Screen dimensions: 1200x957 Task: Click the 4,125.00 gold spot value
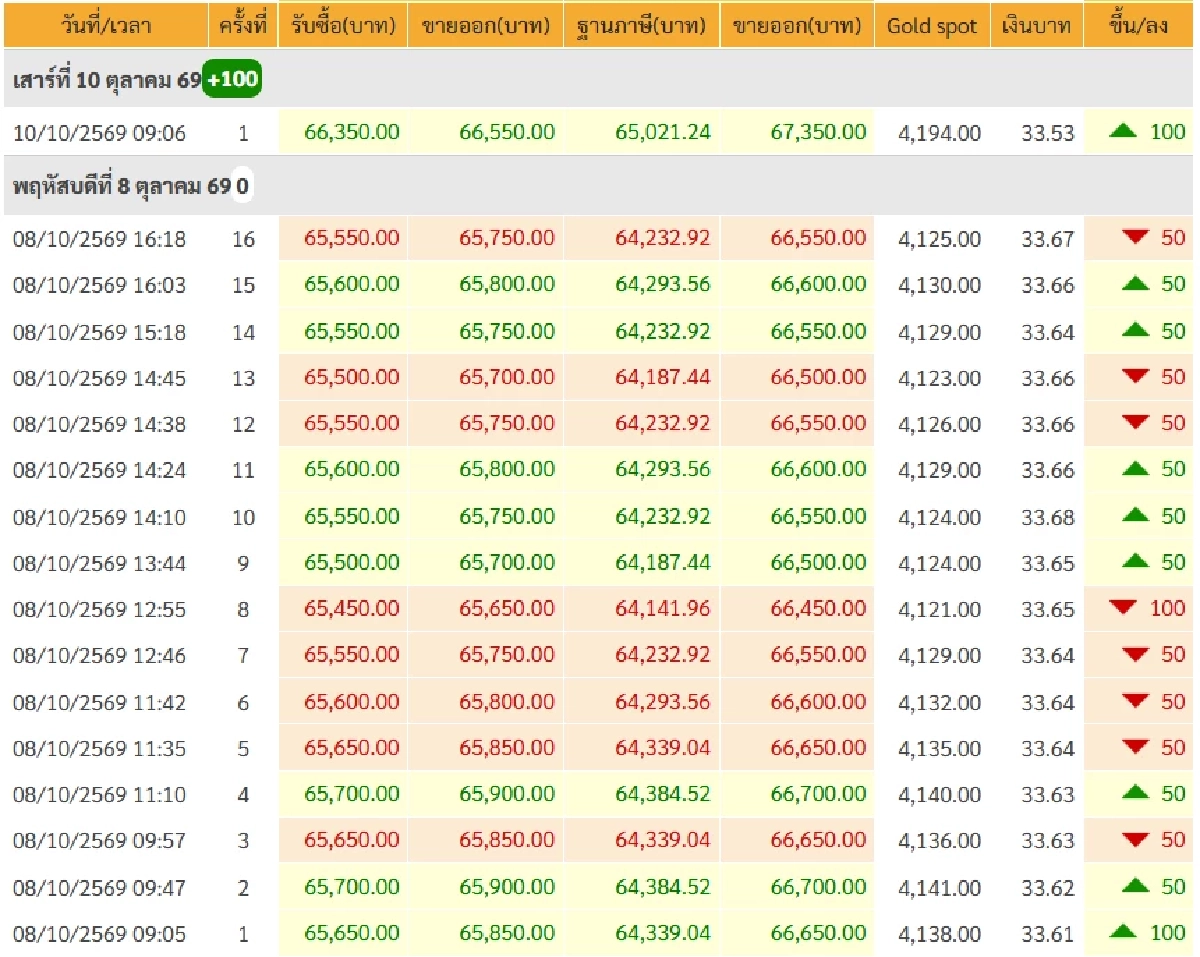pos(939,239)
